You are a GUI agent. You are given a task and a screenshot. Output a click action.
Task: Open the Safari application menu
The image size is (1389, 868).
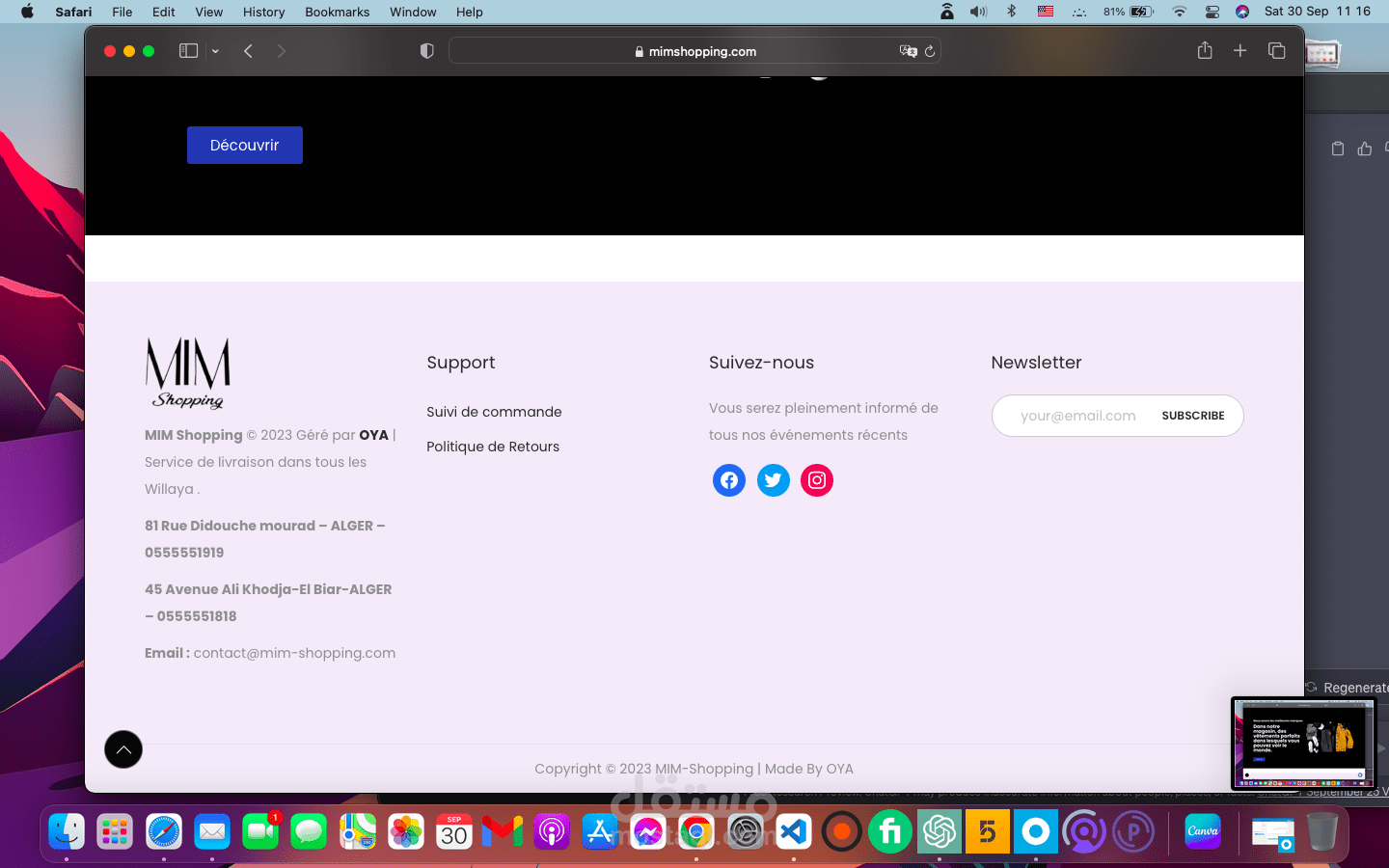(73, 12)
